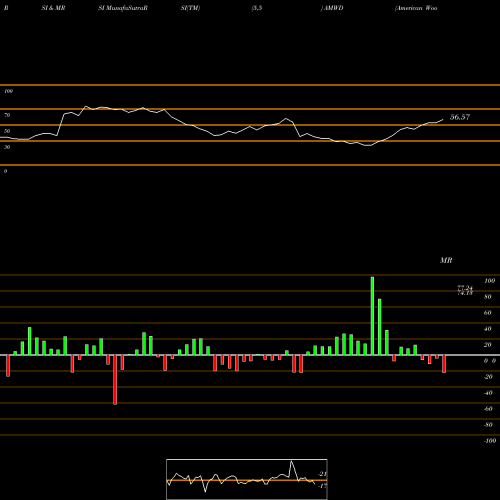Image resolution: width=500 pixels, height=500 pixels.
Task: Click the deepest red bar in MR histogram
Action: pos(115,380)
